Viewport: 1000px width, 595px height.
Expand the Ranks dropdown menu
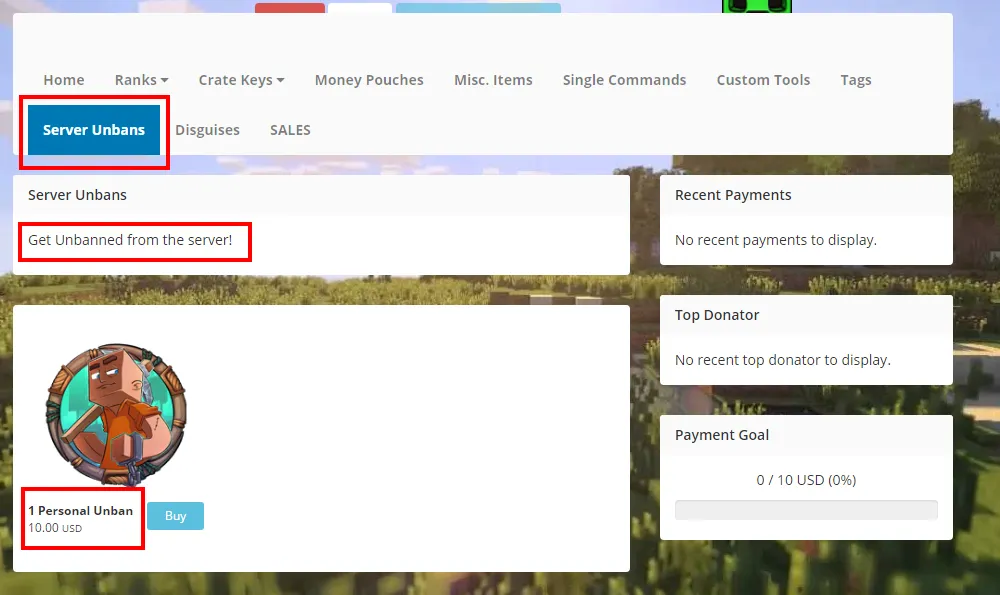[x=142, y=80]
